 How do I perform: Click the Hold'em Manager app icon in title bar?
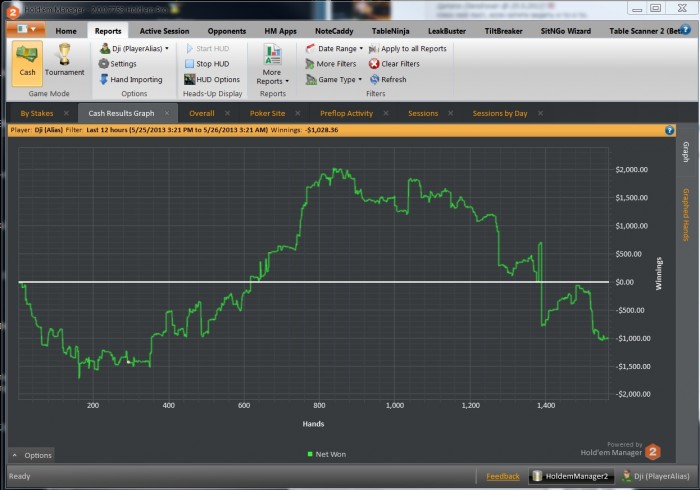click(x=13, y=12)
